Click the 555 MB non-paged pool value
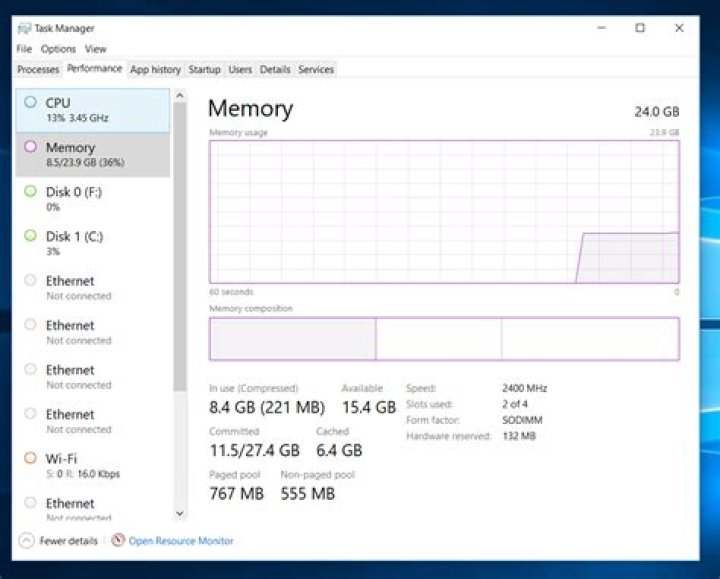 (308, 494)
